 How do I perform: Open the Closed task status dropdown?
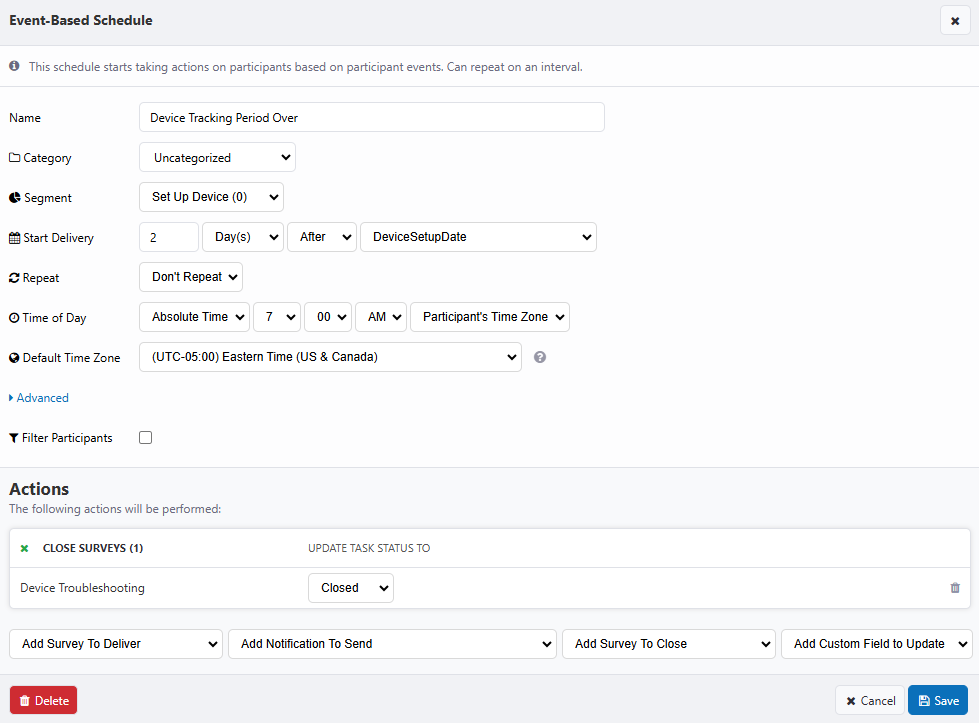(350, 588)
